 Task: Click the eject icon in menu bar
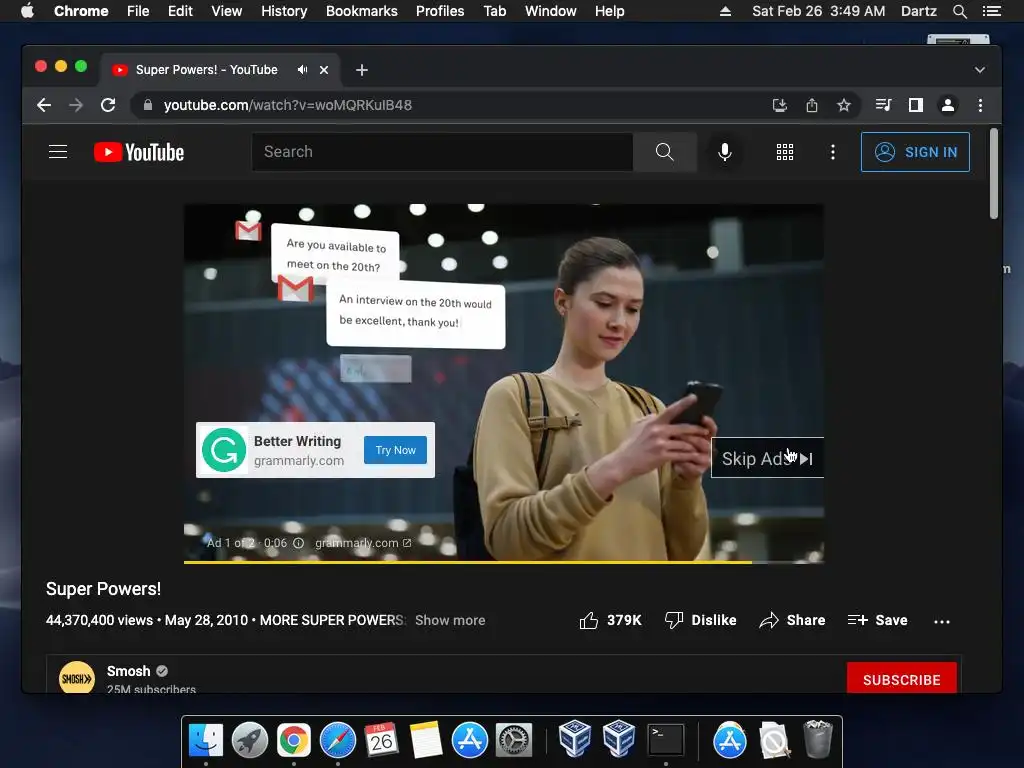(x=725, y=11)
